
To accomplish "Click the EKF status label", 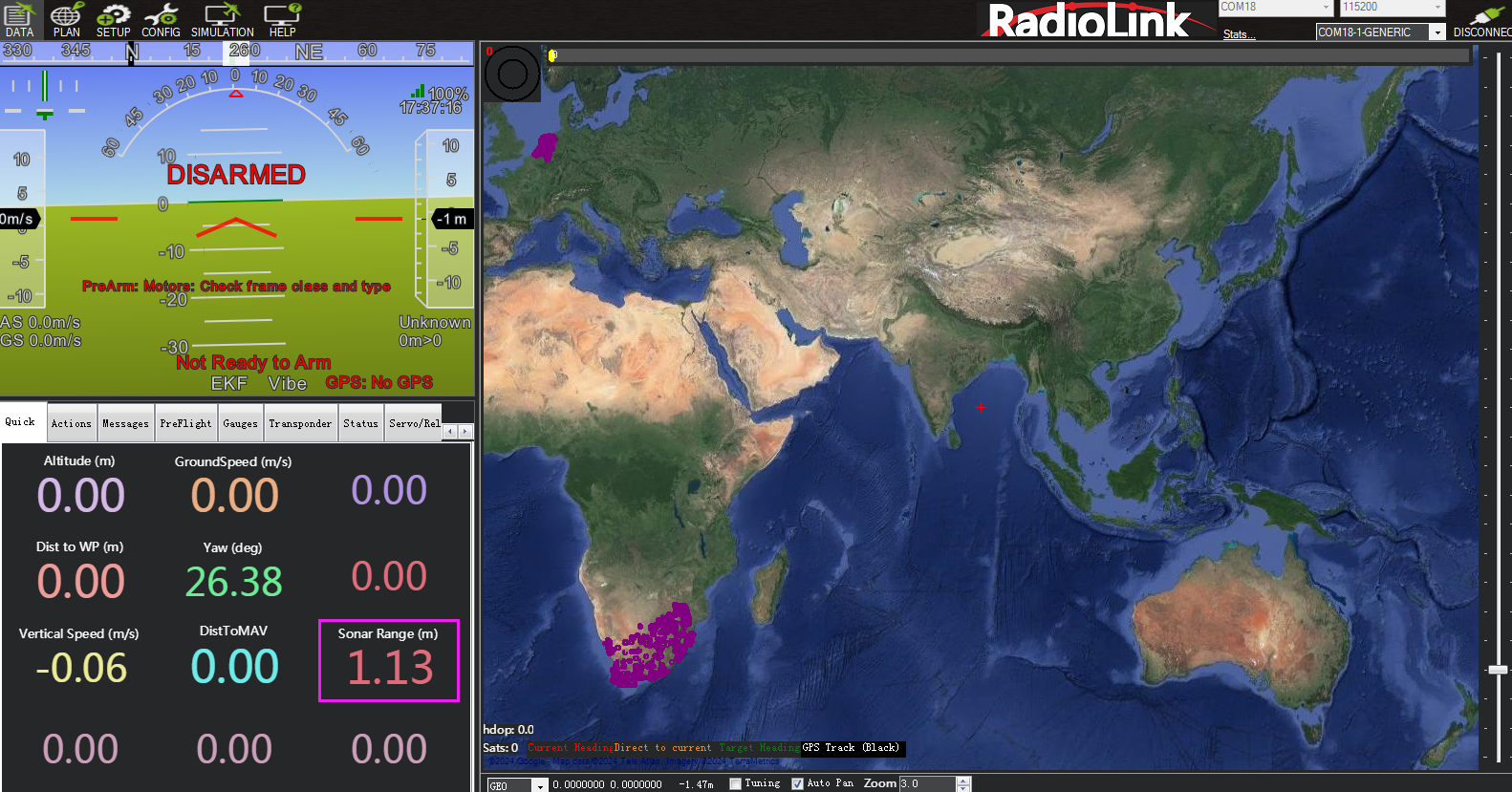I will tap(228, 383).
